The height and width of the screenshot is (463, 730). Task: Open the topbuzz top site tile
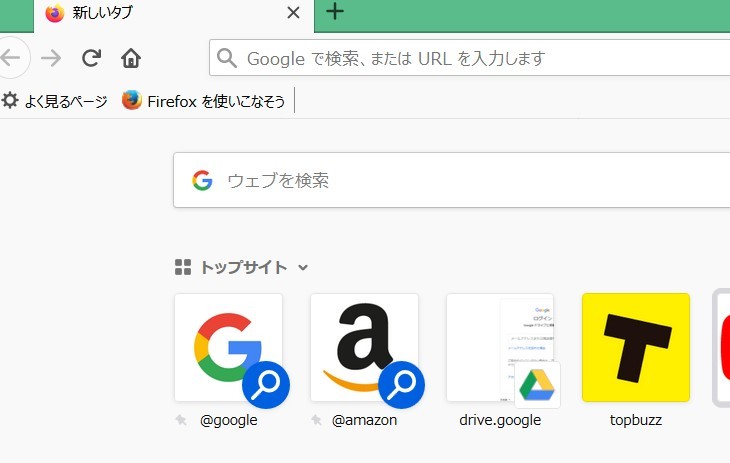click(636, 347)
